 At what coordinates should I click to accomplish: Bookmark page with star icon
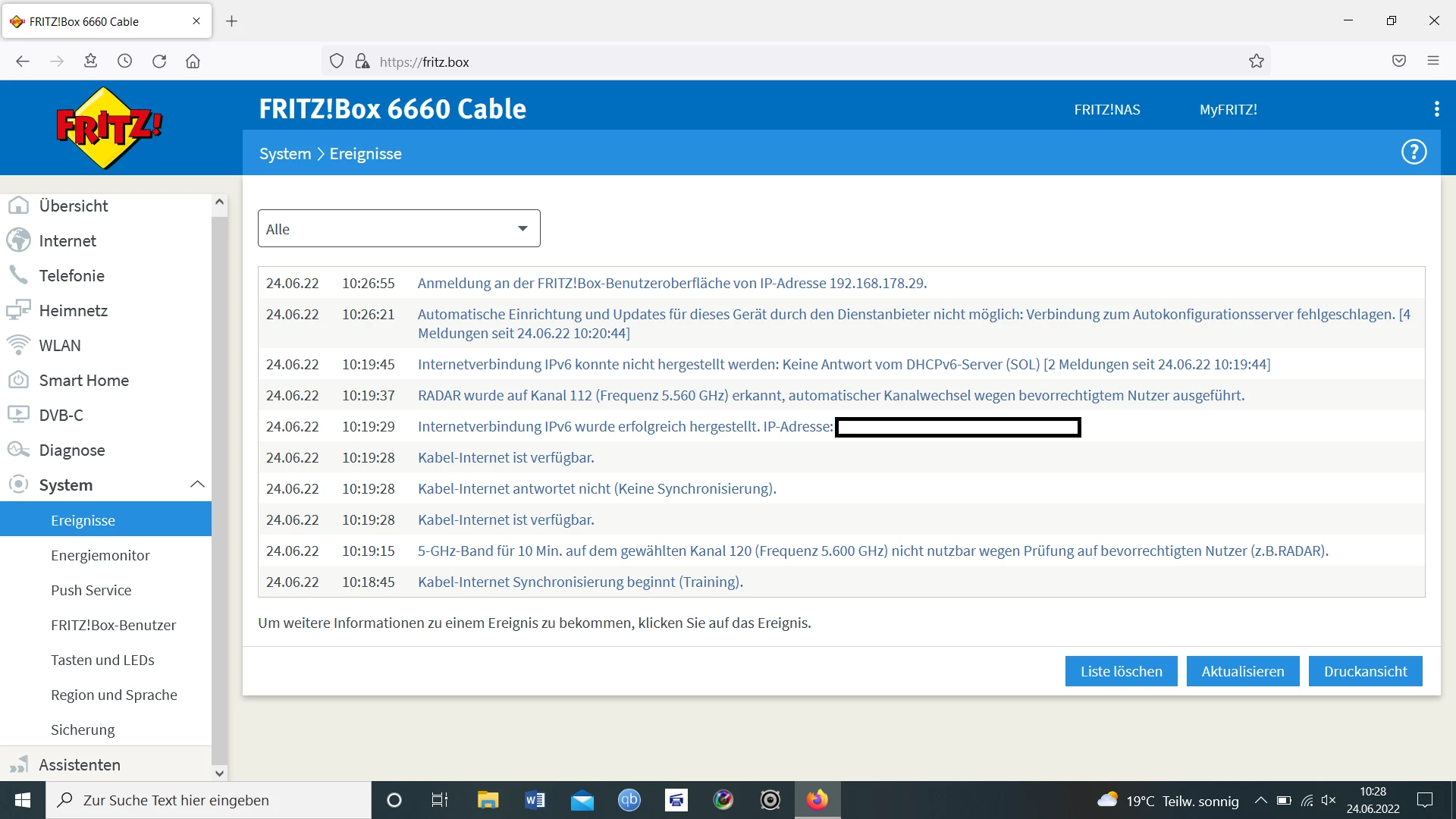pyautogui.click(x=1257, y=61)
